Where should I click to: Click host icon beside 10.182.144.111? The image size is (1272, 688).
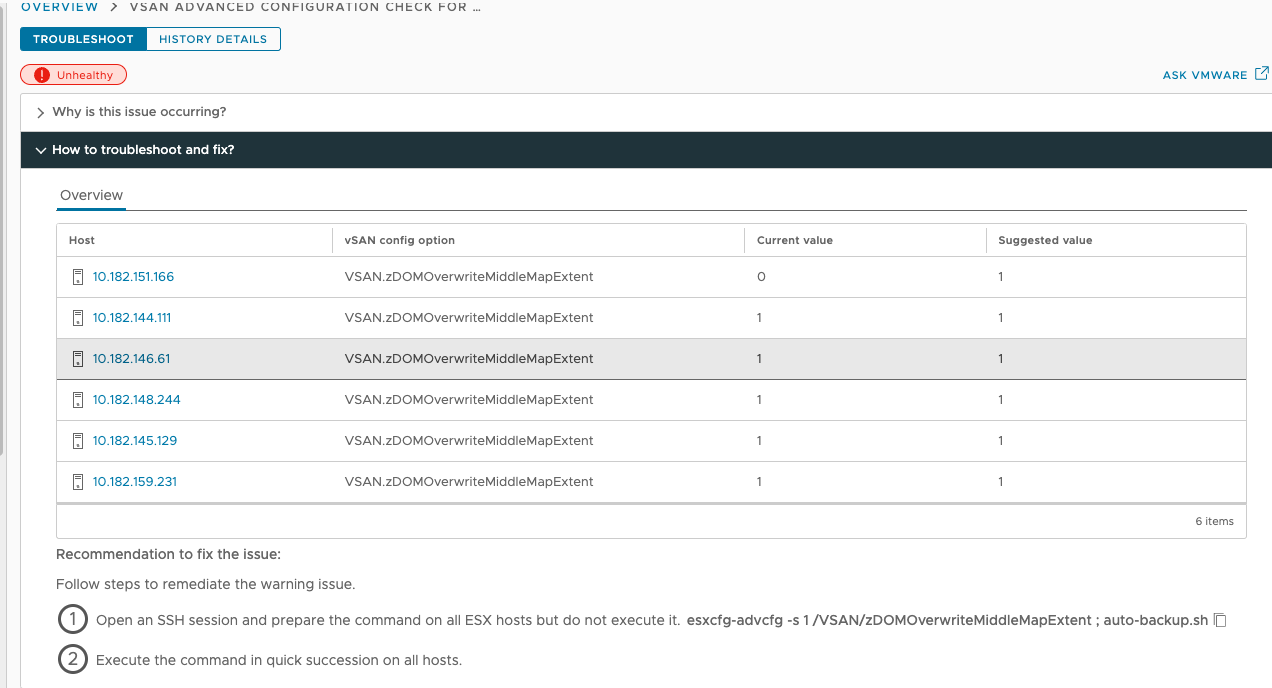coord(78,318)
